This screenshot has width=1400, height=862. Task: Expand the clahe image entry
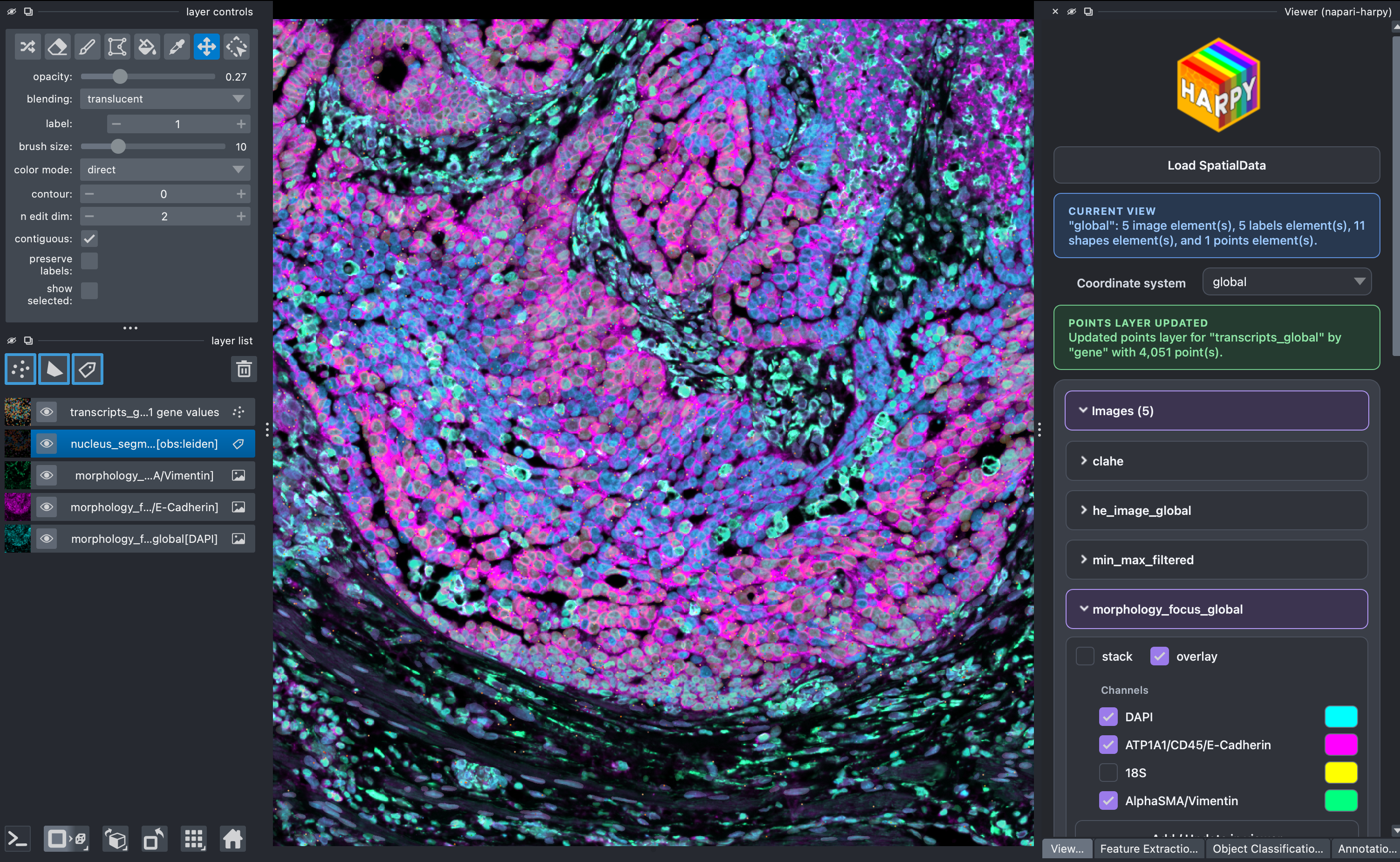(1217, 461)
